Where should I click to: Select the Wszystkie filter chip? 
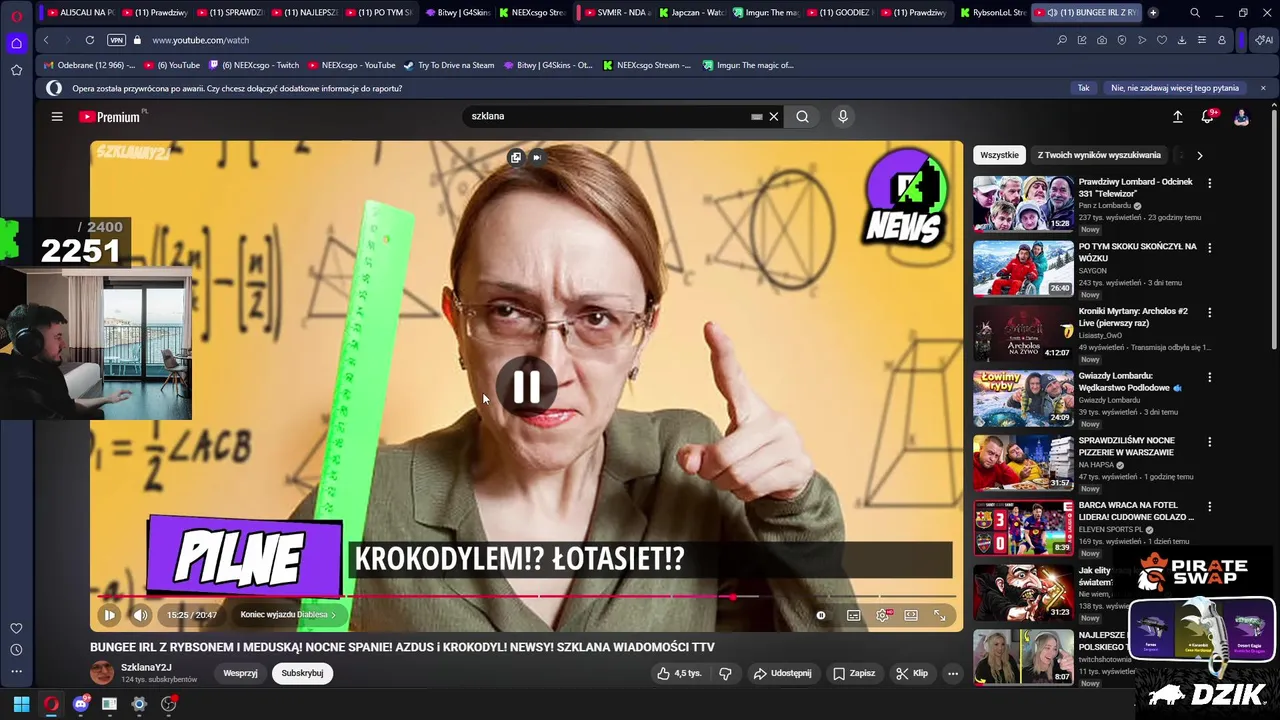click(x=999, y=155)
